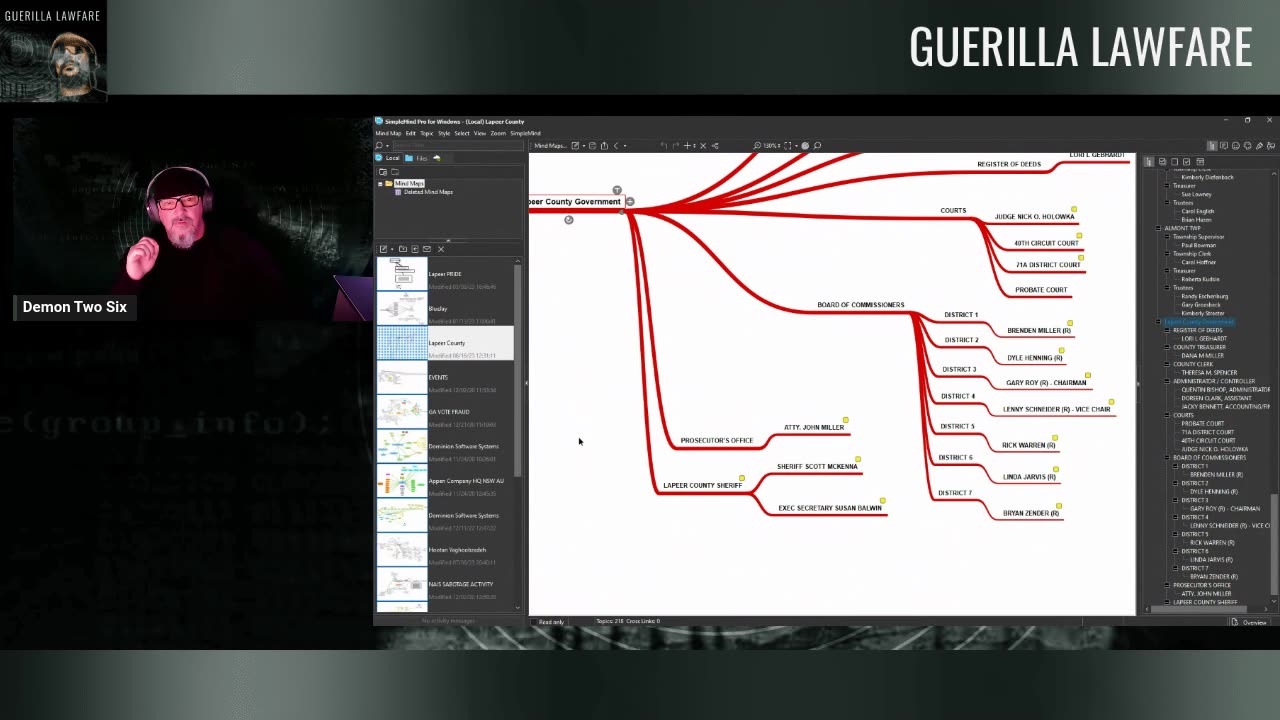Screen dimensions: 1280x720
Task: Switch to the Local tab
Action: tap(387, 158)
